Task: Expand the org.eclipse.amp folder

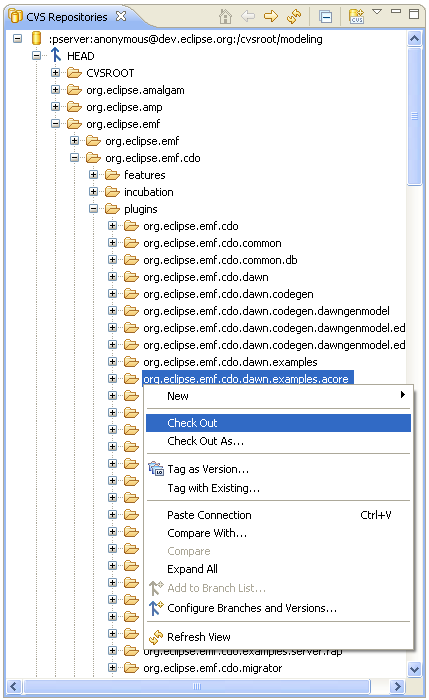Action: pyautogui.click(x=55, y=106)
